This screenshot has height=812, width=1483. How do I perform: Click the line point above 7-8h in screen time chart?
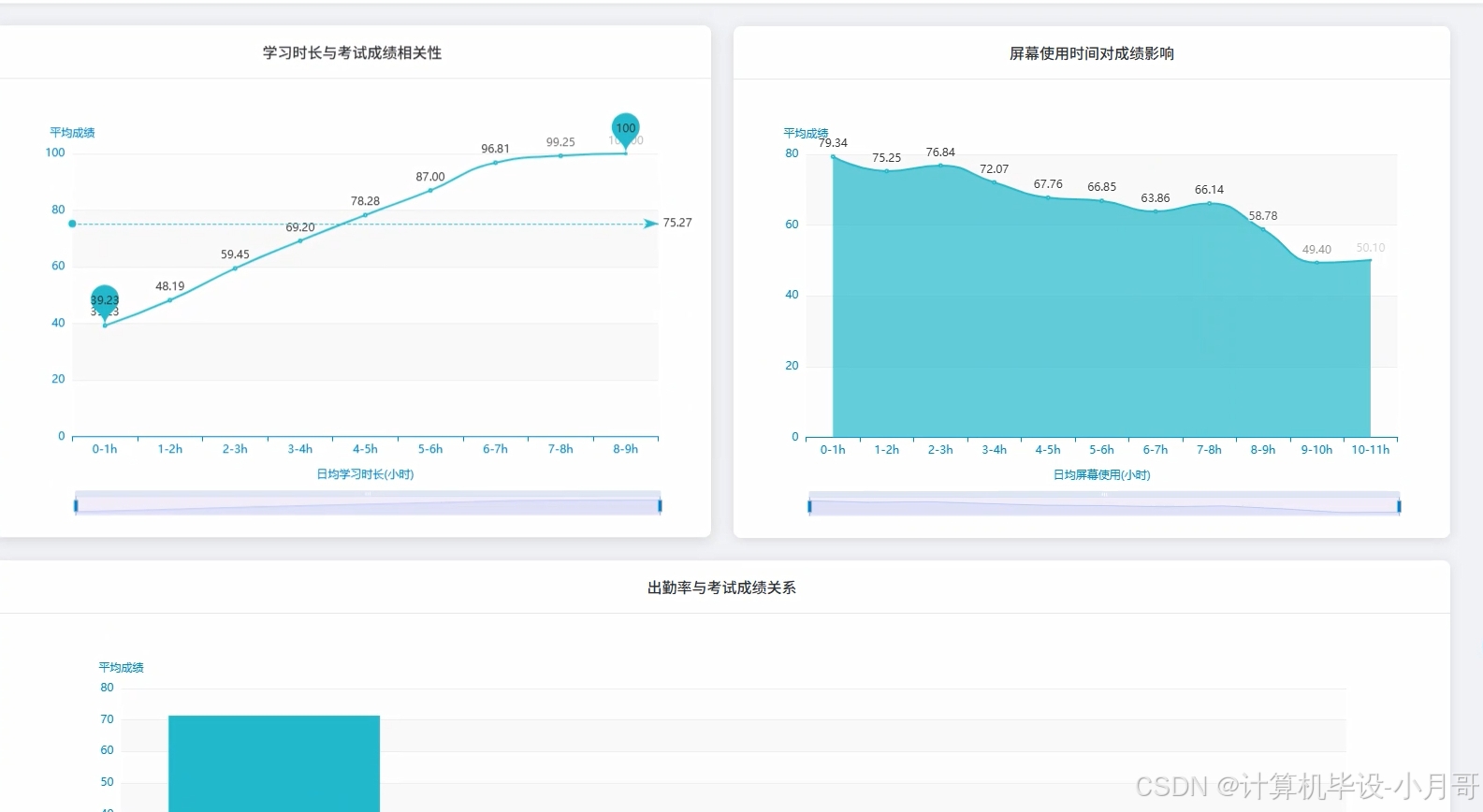(x=1209, y=203)
